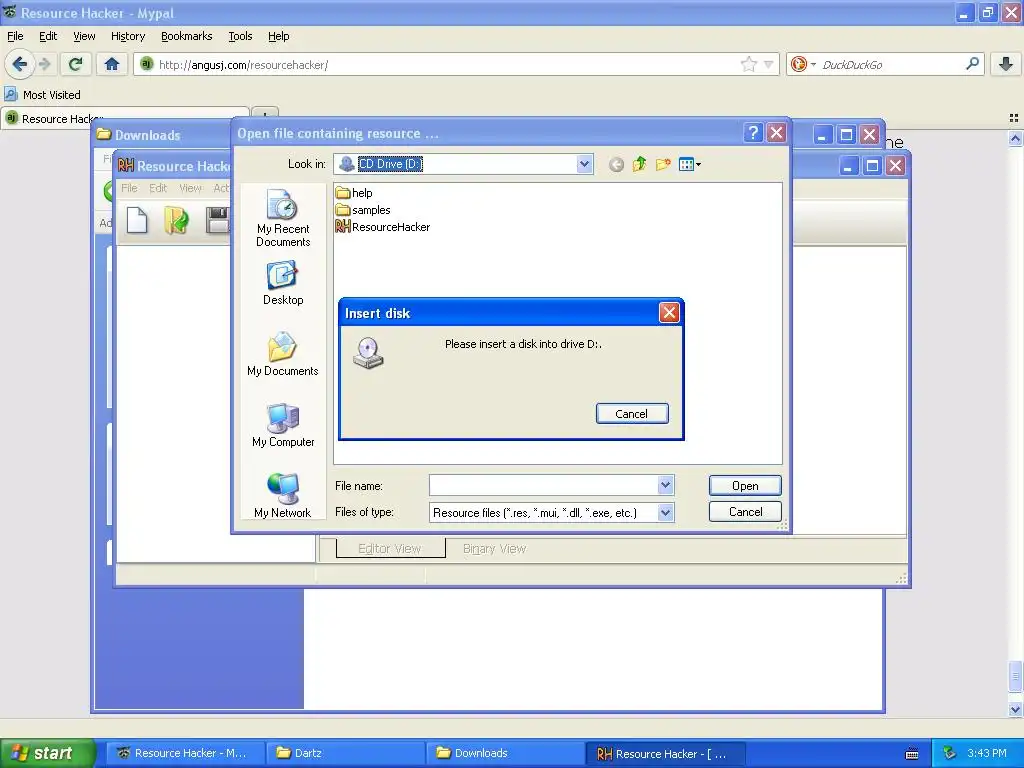The width and height of the screenshot is (1024, 768).
Task: Click the help question mark button
Action: [x=753, y=133]
